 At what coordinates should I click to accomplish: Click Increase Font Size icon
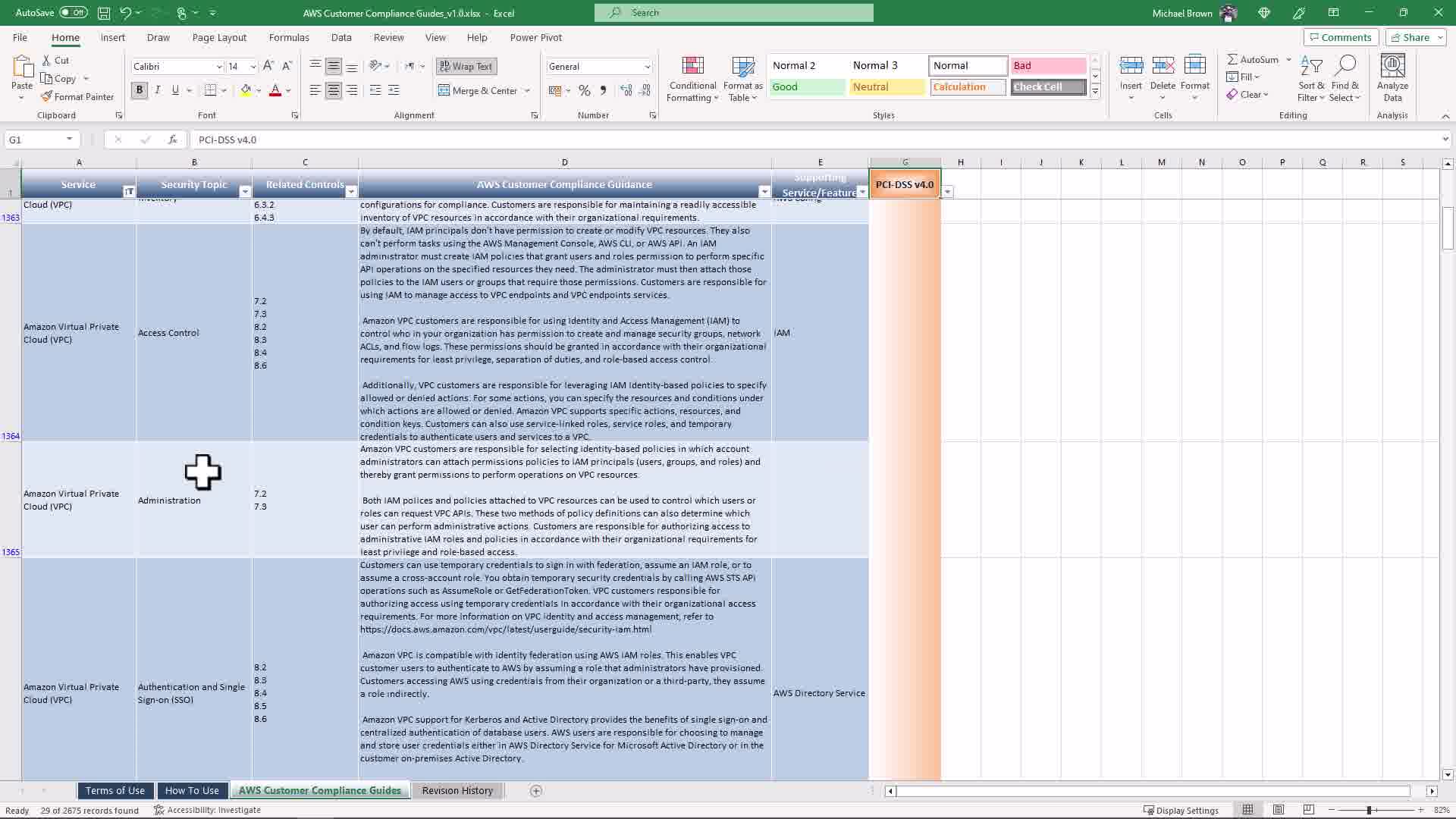[268, 66]
